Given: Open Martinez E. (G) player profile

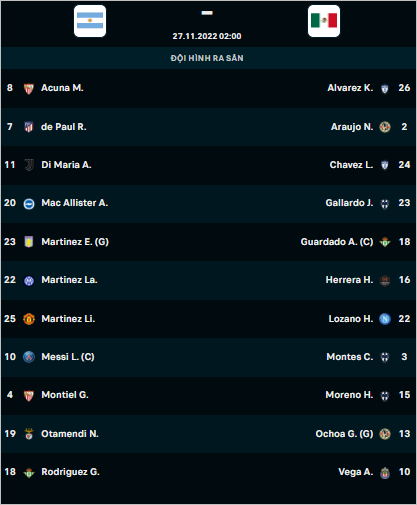Looking at the screenshot, I should point(75,242).
